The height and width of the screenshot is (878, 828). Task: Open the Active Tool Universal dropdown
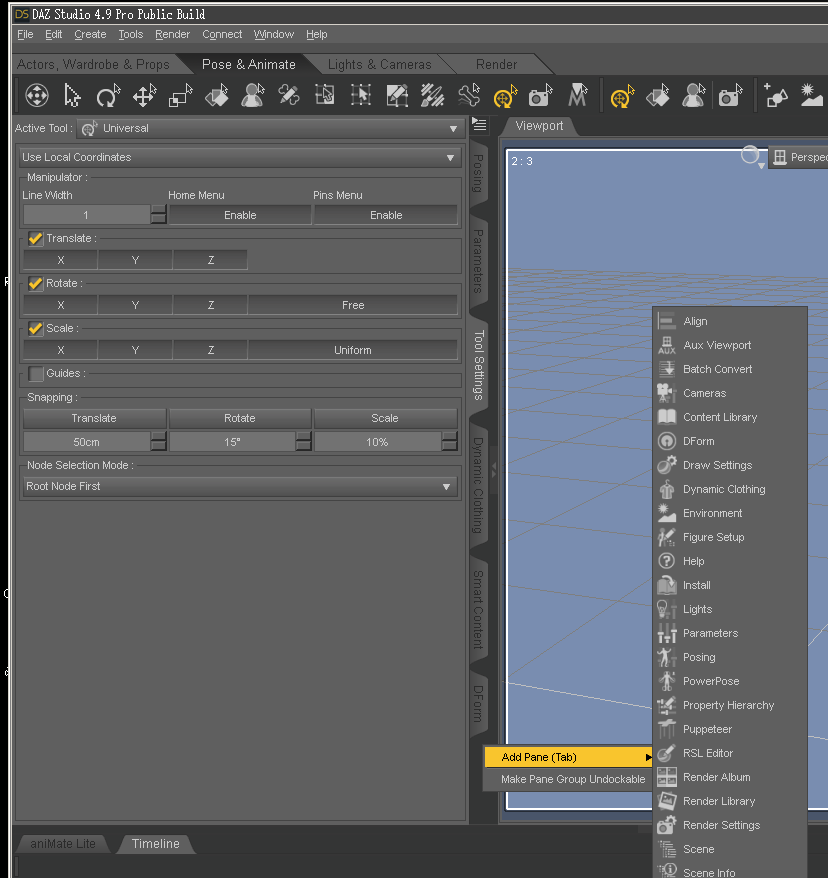point(270,129)
